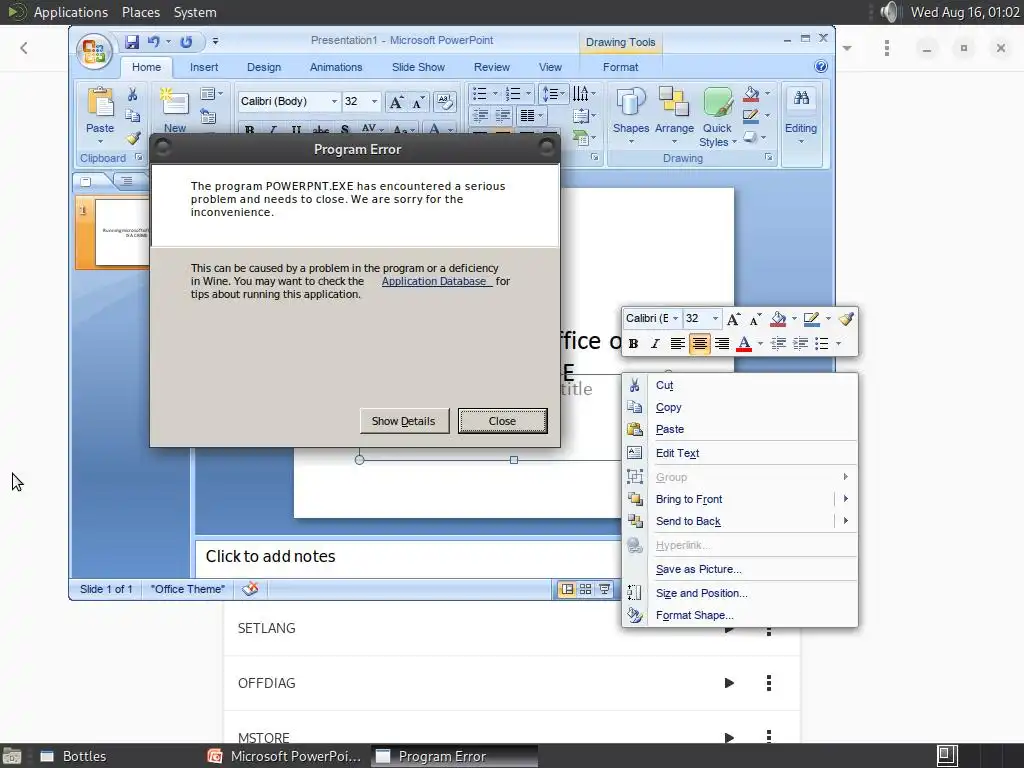Screen dimensions: 1024x768
Task: Click the Bottles taskbar entry
Action: [83, 756]
